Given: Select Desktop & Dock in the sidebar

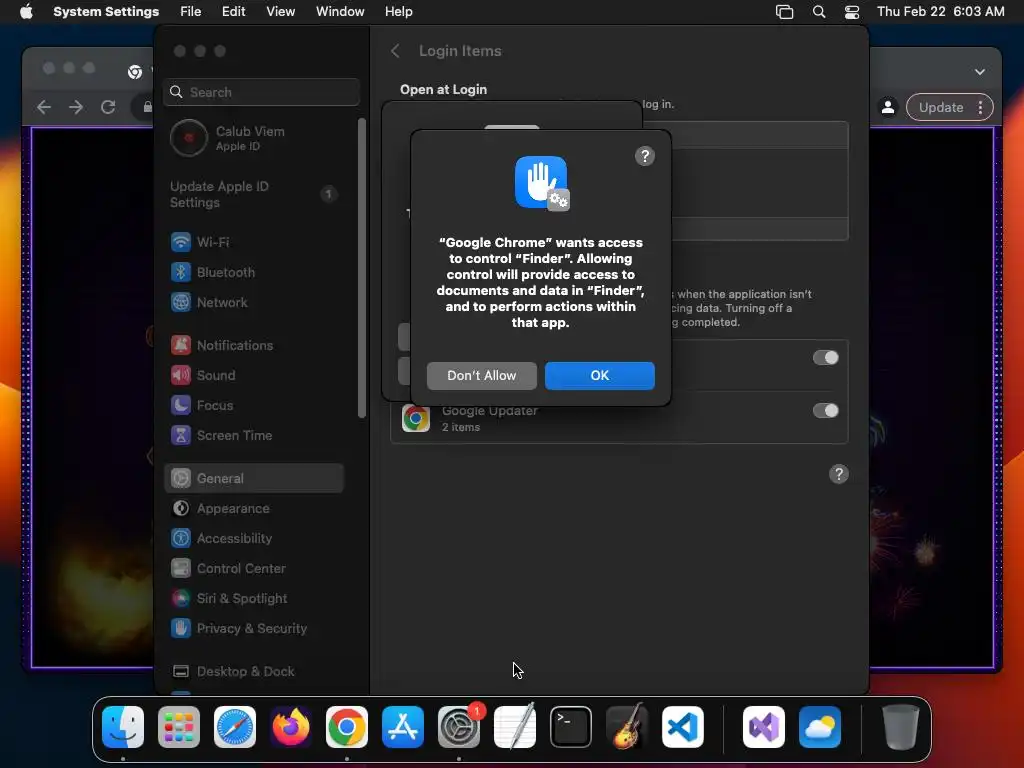Looking at the screenshot, I should pos(253,671).
